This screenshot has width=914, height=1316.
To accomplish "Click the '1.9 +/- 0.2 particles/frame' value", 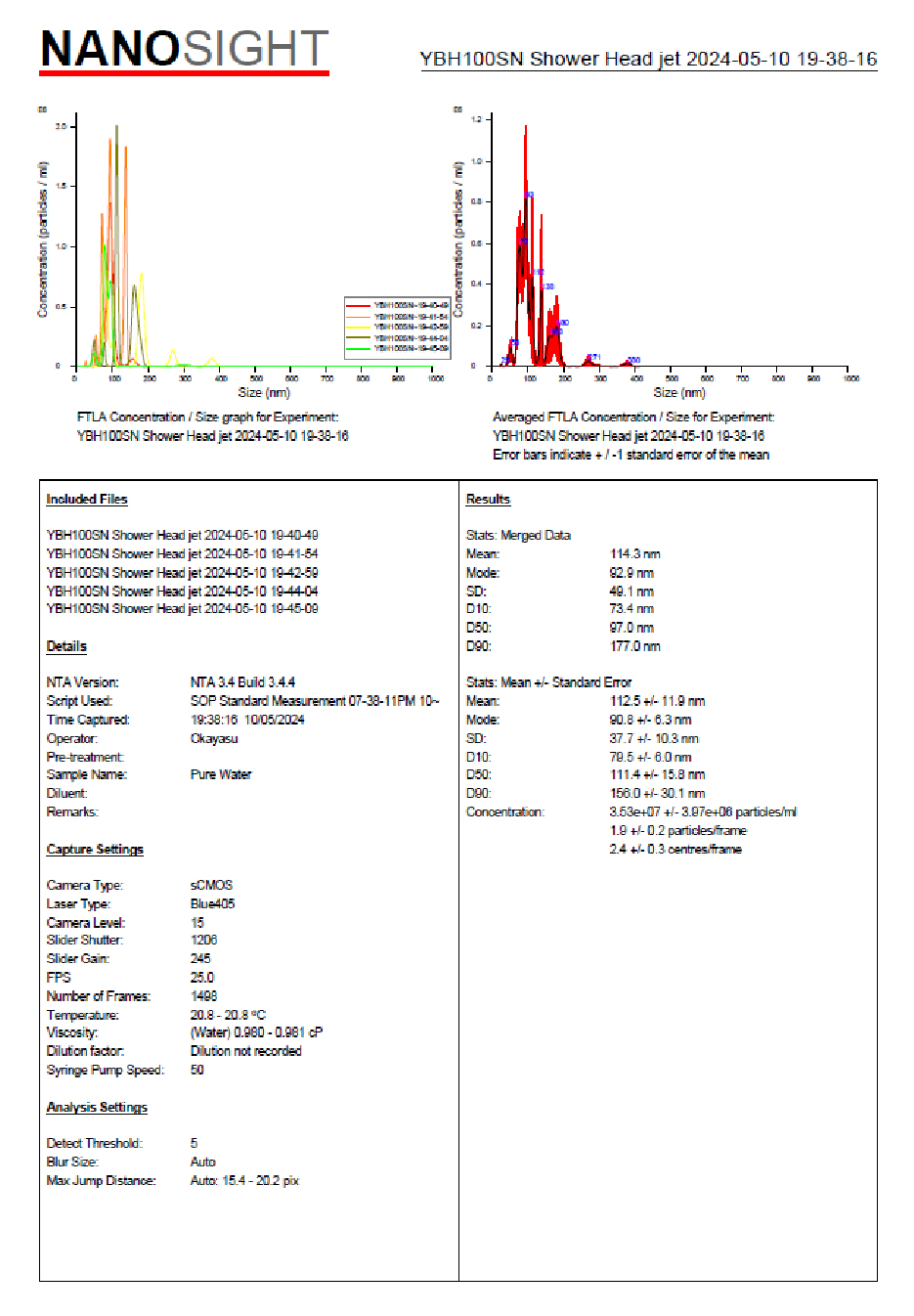I will [x=677, y=830].
